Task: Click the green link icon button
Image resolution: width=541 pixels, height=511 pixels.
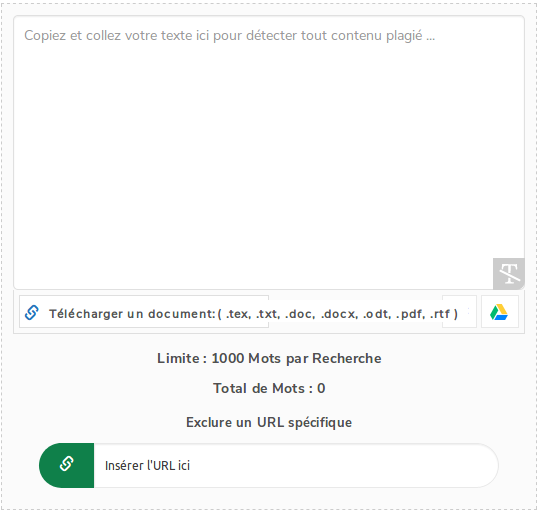Action: point(66,465)
